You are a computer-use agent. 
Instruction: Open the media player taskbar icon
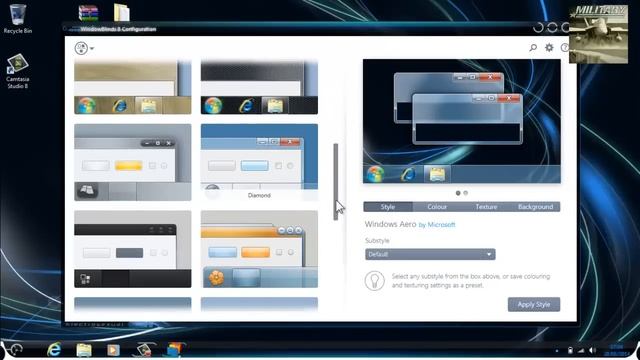pyautogui.click(x=113, y=350)
